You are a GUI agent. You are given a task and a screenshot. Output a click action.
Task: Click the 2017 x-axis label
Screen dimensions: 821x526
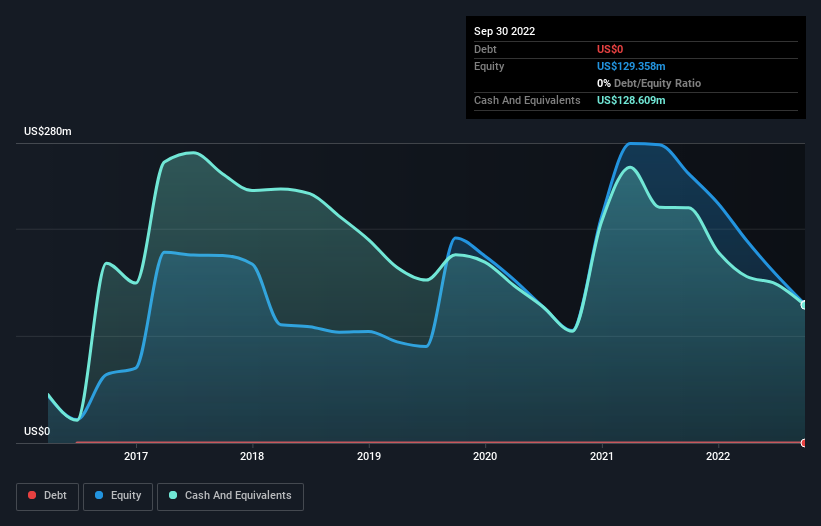pos(136,456)
